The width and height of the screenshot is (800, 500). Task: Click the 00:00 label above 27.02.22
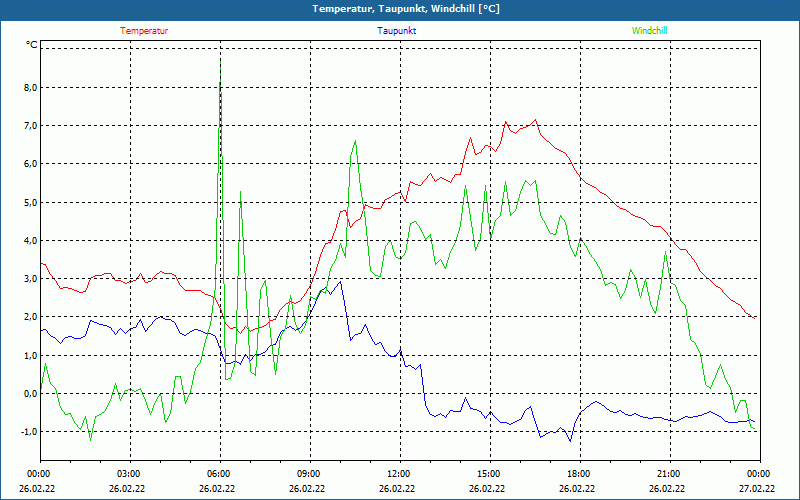point(760,474)
